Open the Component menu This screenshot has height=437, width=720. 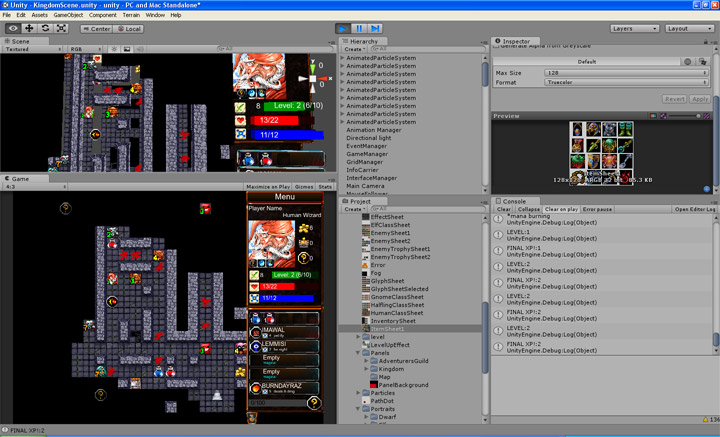(x=102, y=15)
